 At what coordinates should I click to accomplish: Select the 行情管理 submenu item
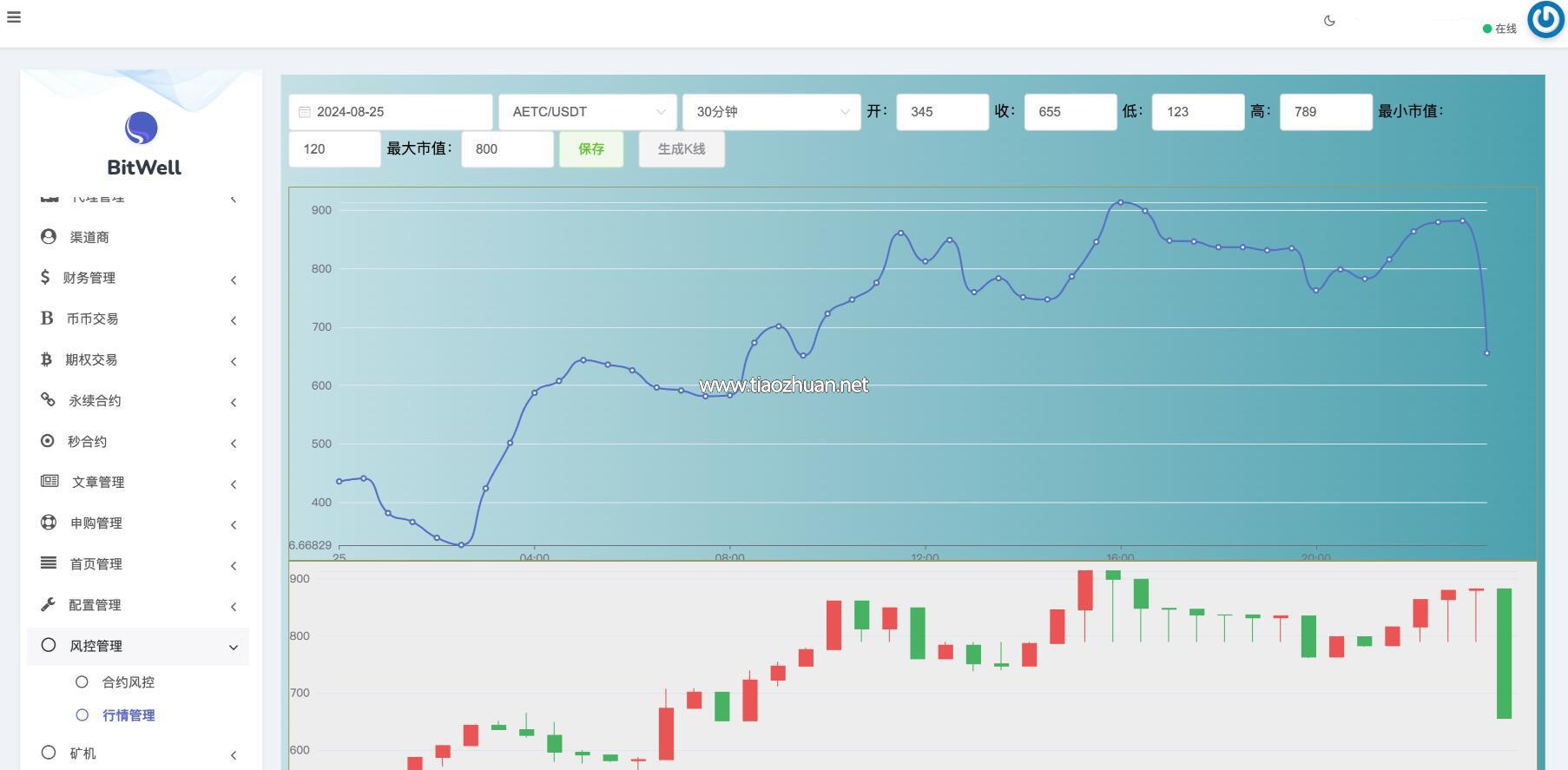(128, 715)
